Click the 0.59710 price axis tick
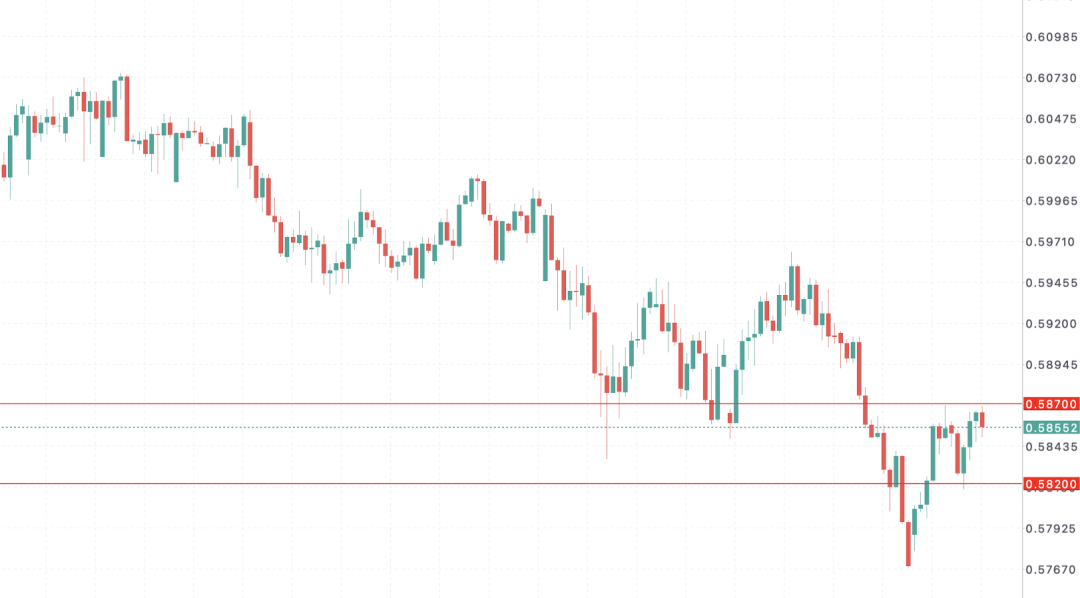Screen dimensions: 1080x598 (x=1051, y=242)
